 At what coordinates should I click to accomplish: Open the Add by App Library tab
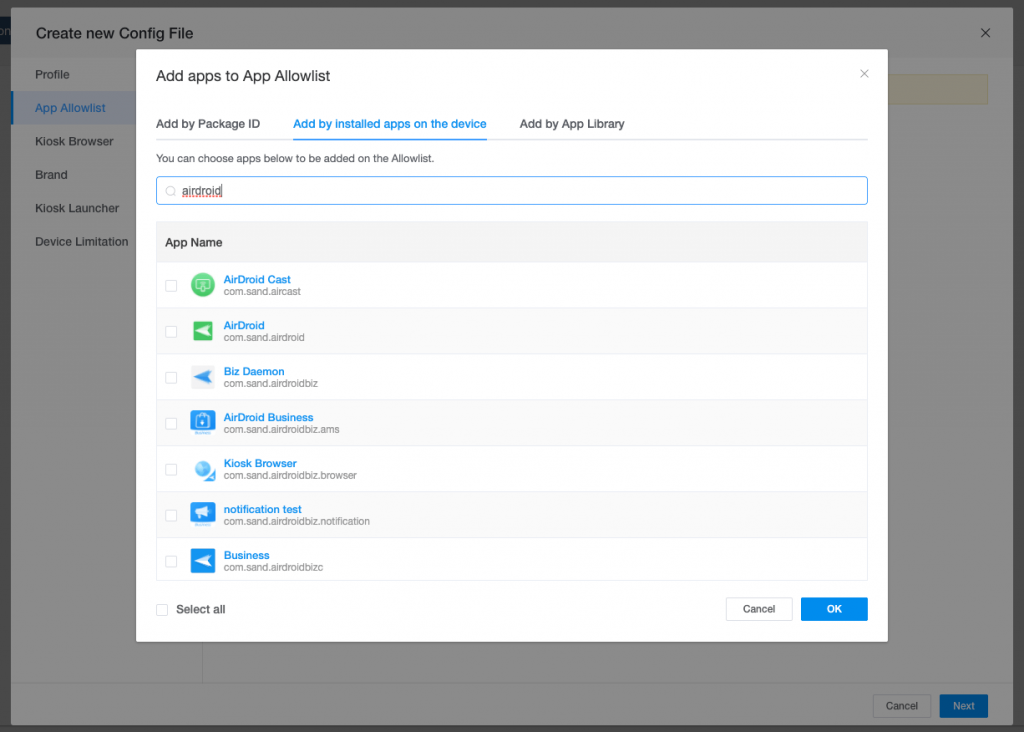572,123
